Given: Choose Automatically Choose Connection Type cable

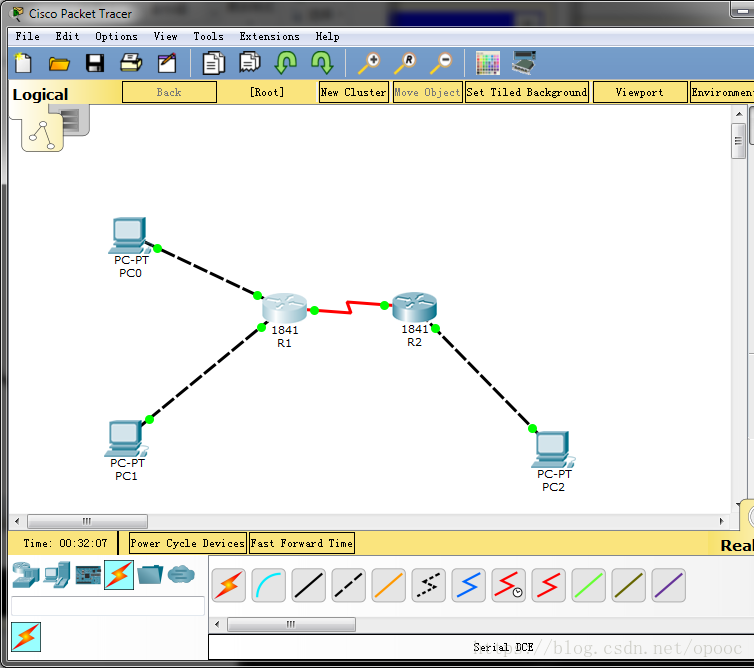Looking at the screenshot, I should tap(229, 585).
